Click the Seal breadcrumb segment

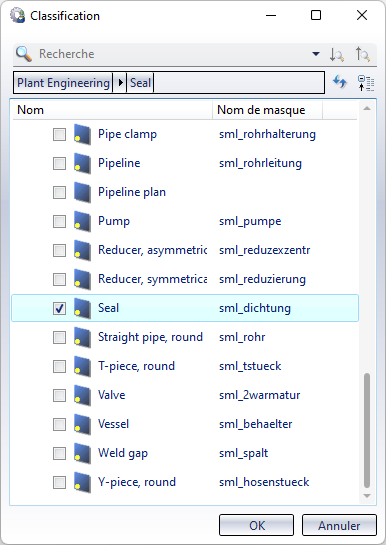(x=140, y=83)
